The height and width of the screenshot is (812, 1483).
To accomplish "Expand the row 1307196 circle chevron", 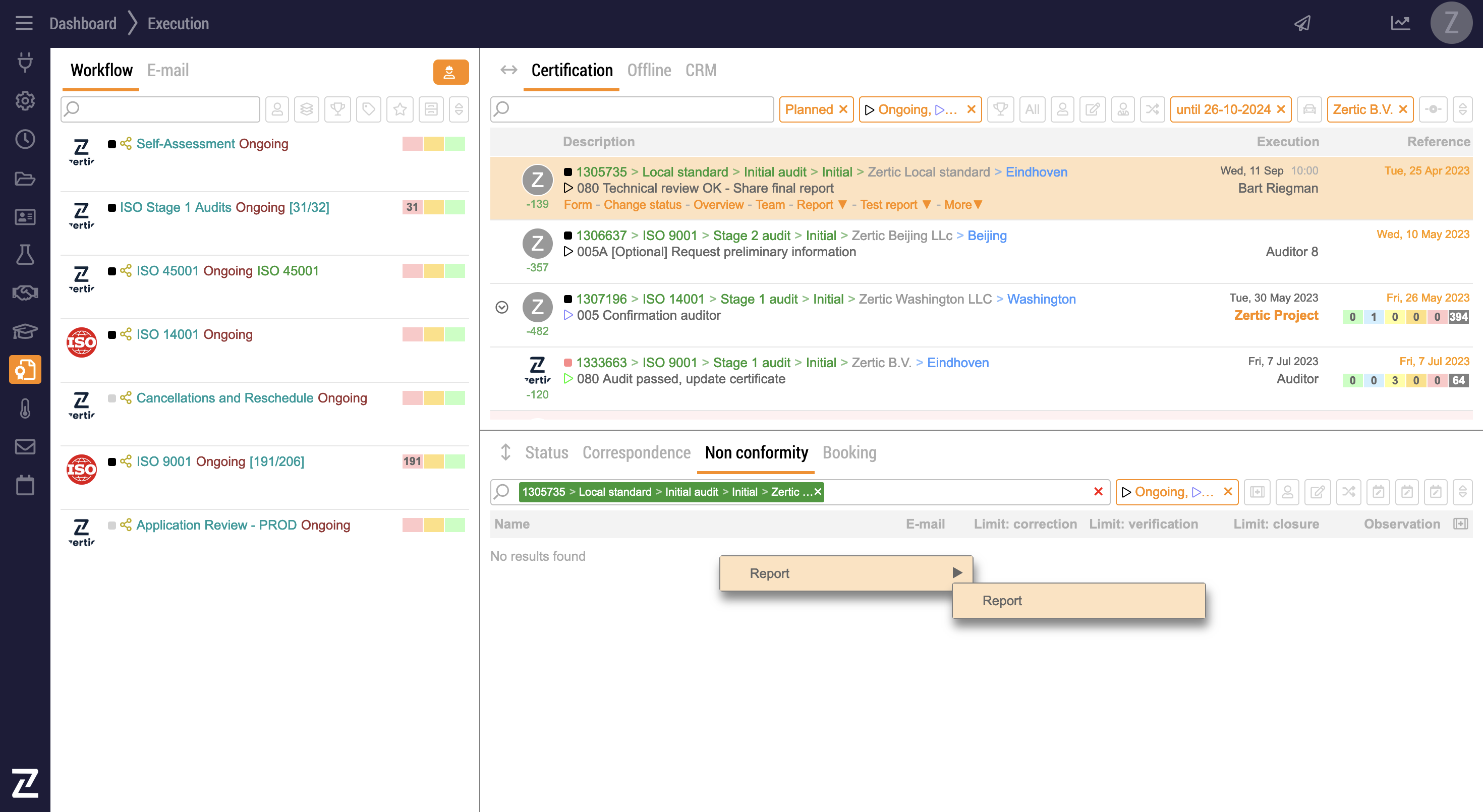I will [501, 307].
